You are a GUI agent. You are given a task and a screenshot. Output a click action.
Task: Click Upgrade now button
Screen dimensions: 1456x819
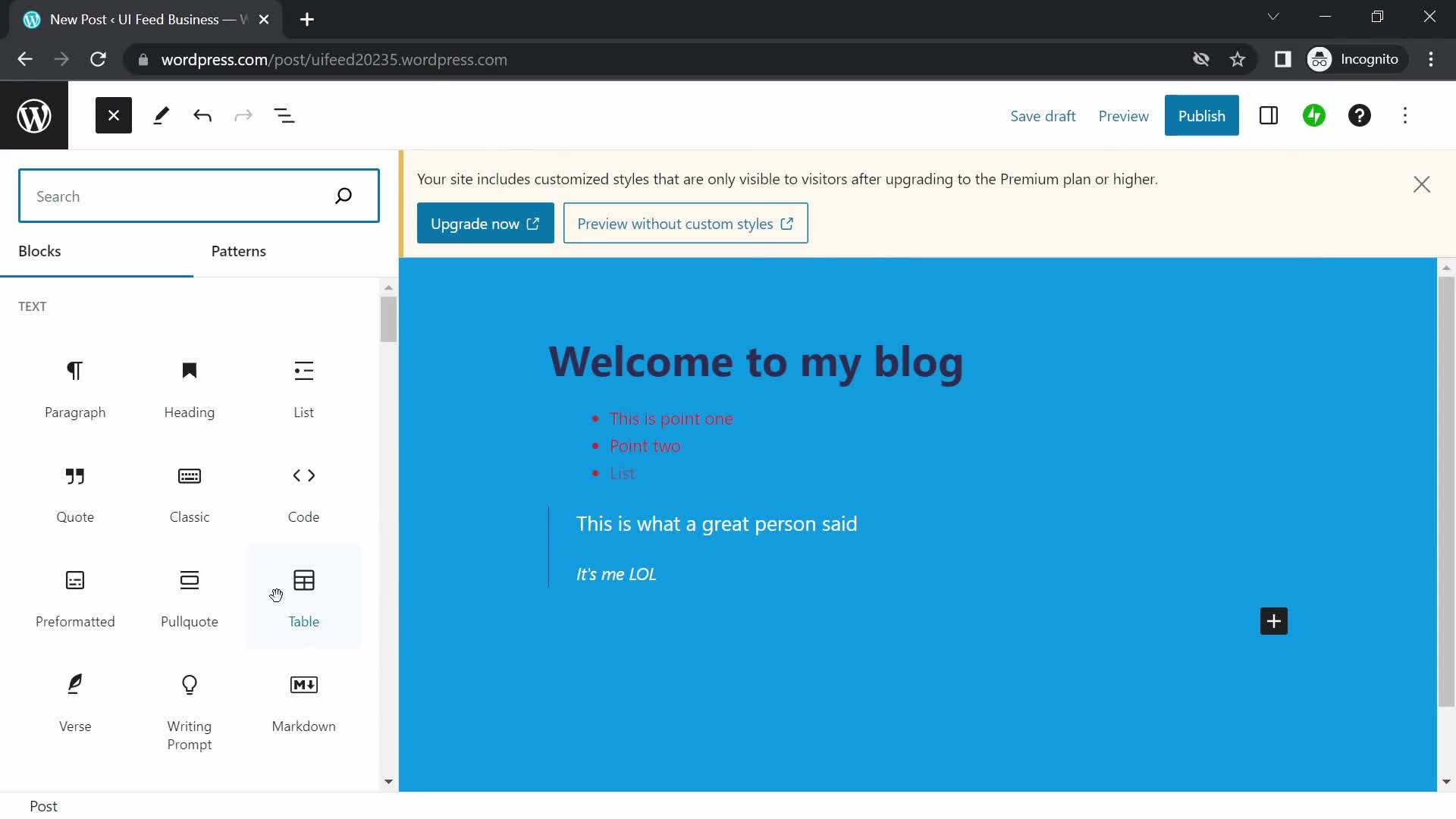point(484,222)
